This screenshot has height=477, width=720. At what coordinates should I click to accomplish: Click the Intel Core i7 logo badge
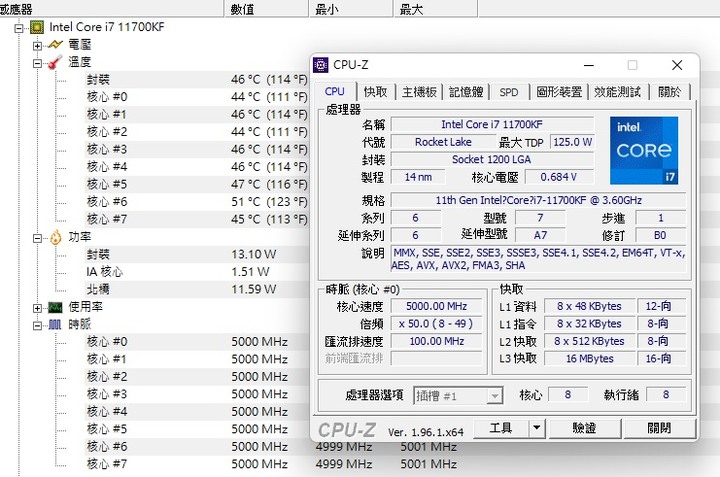click(644, 150)
